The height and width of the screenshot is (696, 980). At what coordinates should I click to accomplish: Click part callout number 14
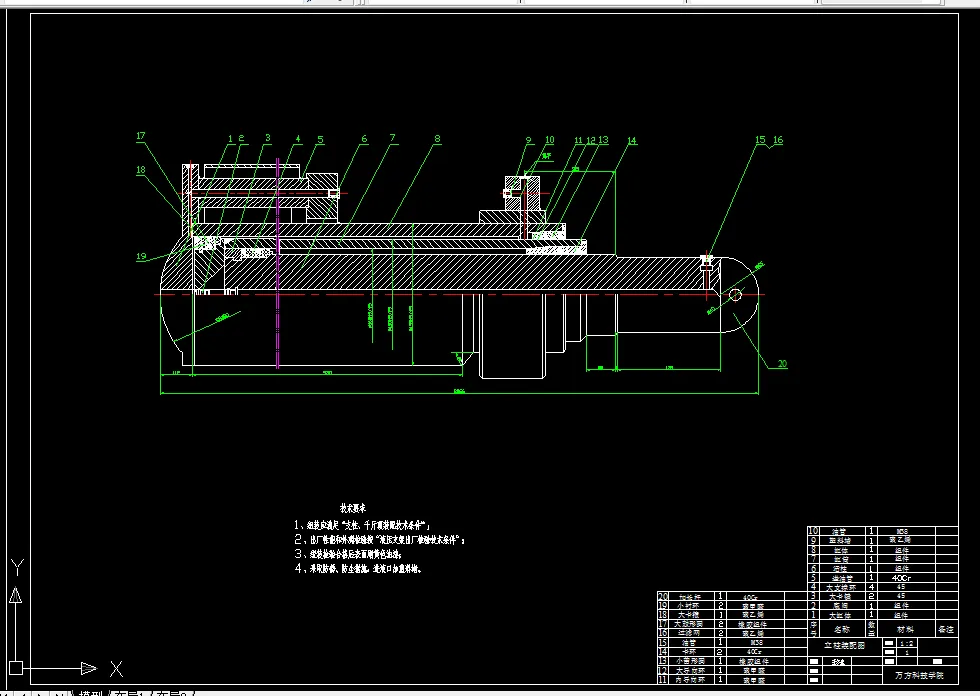pyautogui.click(x=632, y=141)
